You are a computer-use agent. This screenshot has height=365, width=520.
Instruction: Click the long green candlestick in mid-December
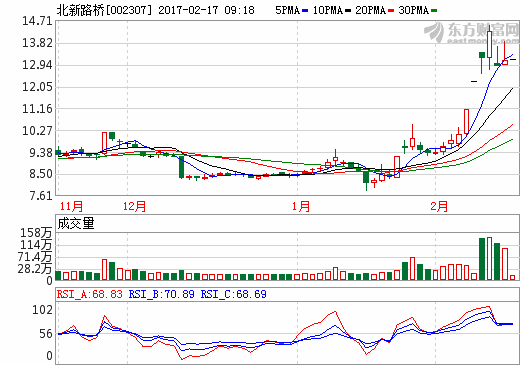pyautogui.click(x=181, y=166)
